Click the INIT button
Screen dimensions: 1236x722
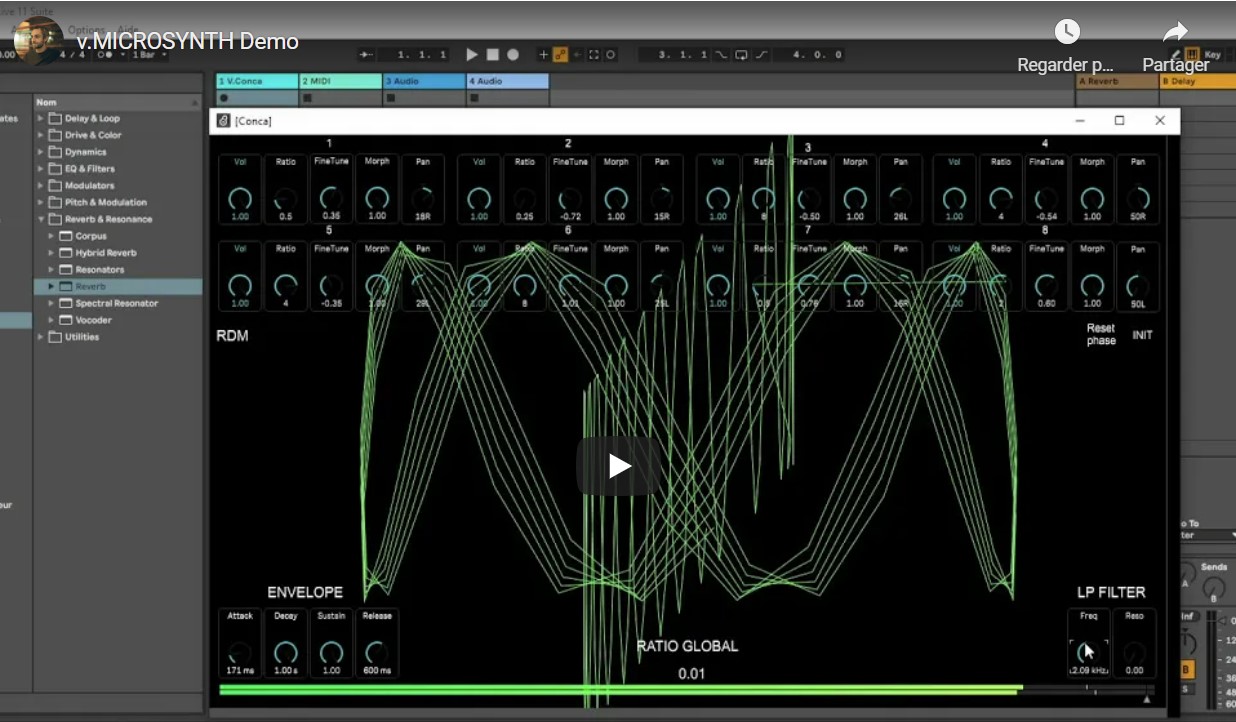tap(1142, 335)
